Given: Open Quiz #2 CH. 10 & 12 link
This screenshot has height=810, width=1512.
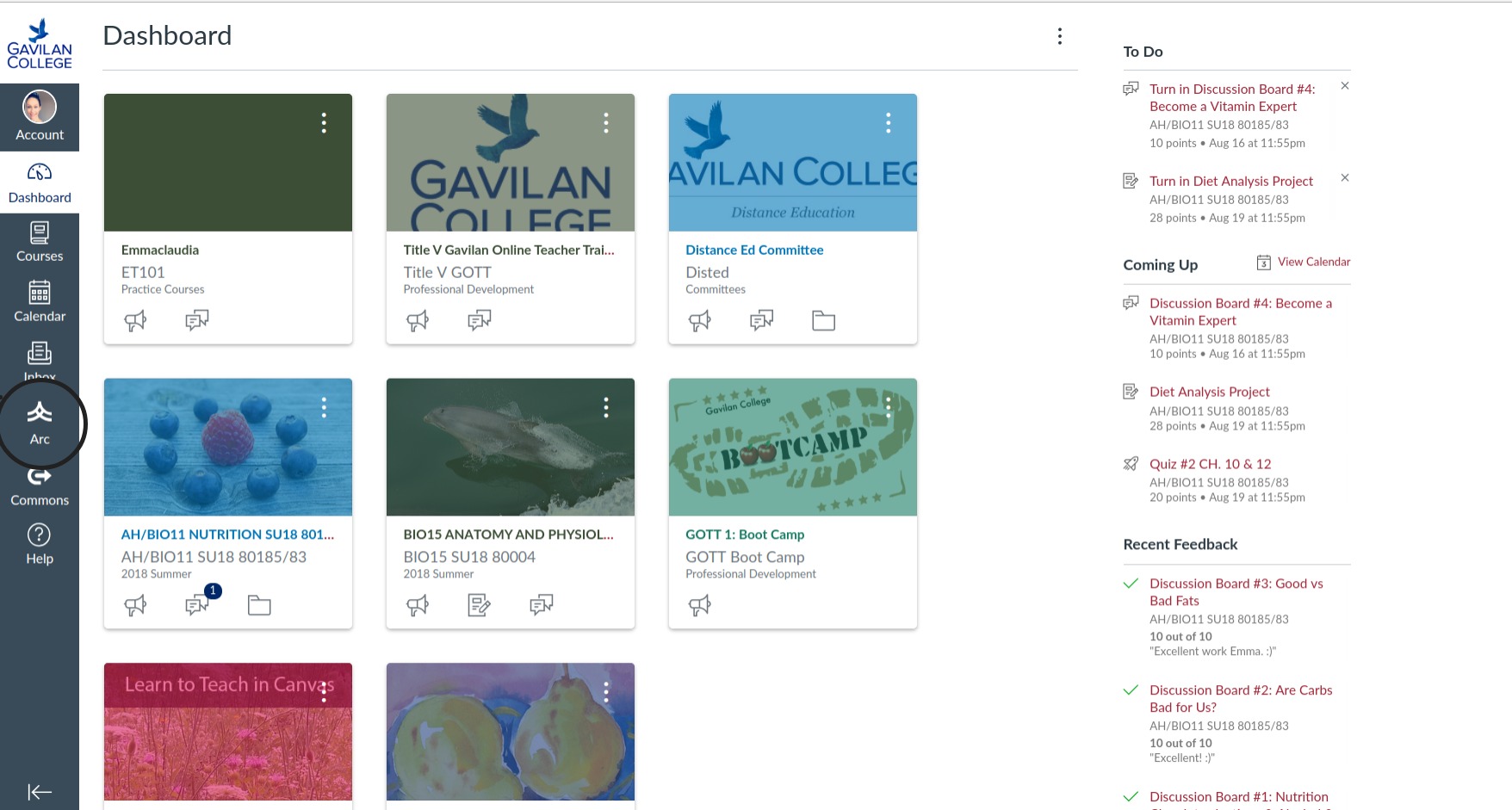Looking at the screenshot, I should point(1210,464).
